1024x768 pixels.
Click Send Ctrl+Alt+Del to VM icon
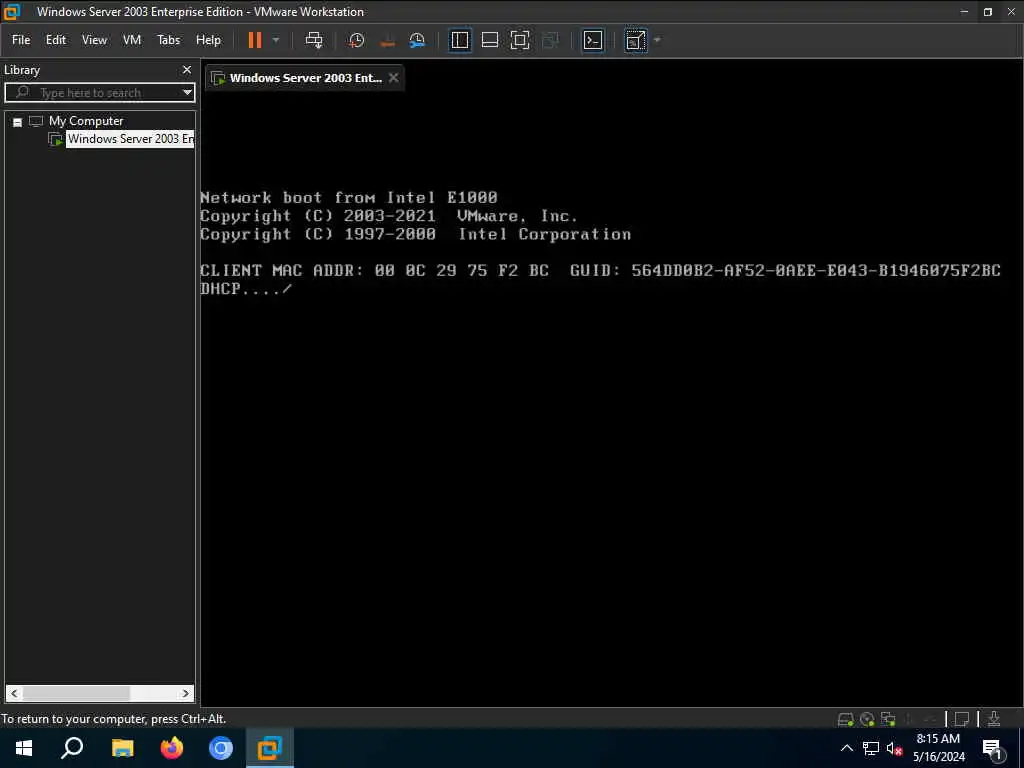click(314, 40)
